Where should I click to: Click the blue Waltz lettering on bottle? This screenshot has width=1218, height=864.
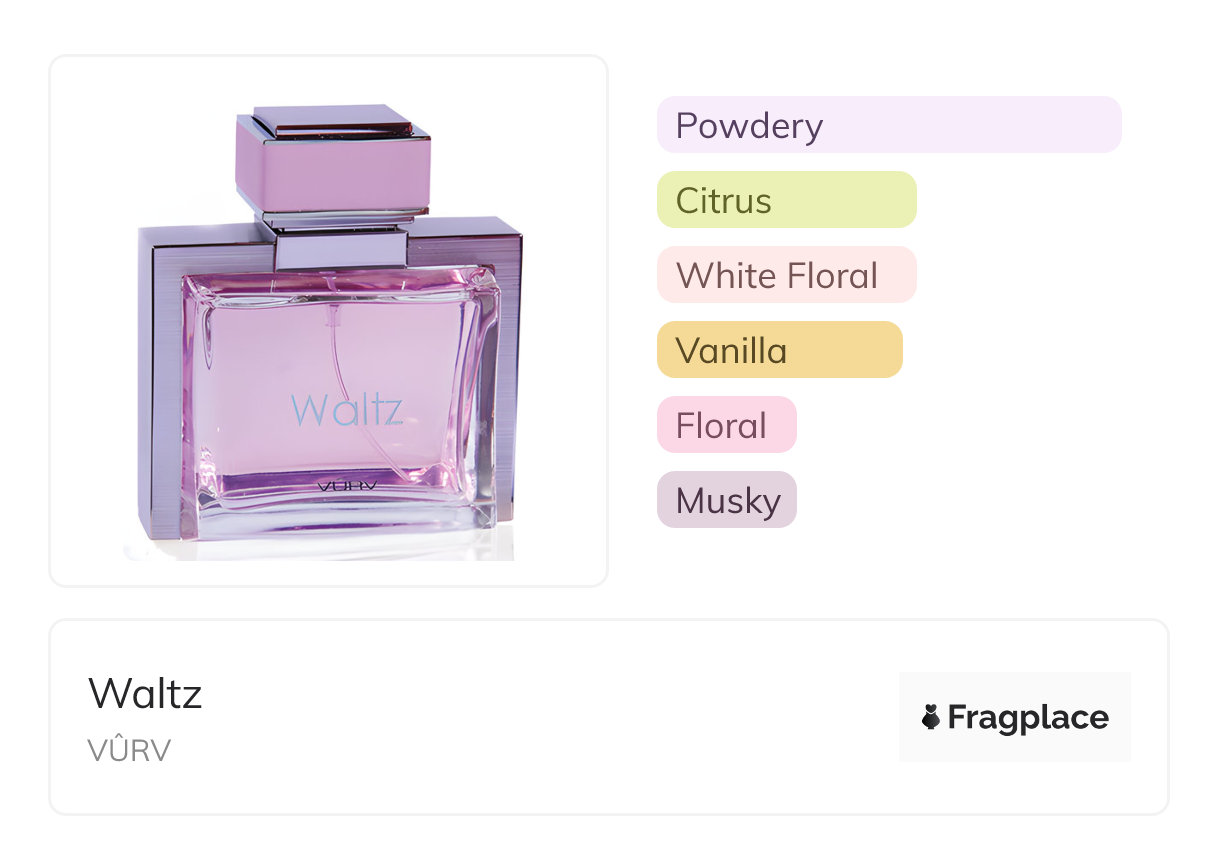(x=347, y=410)
